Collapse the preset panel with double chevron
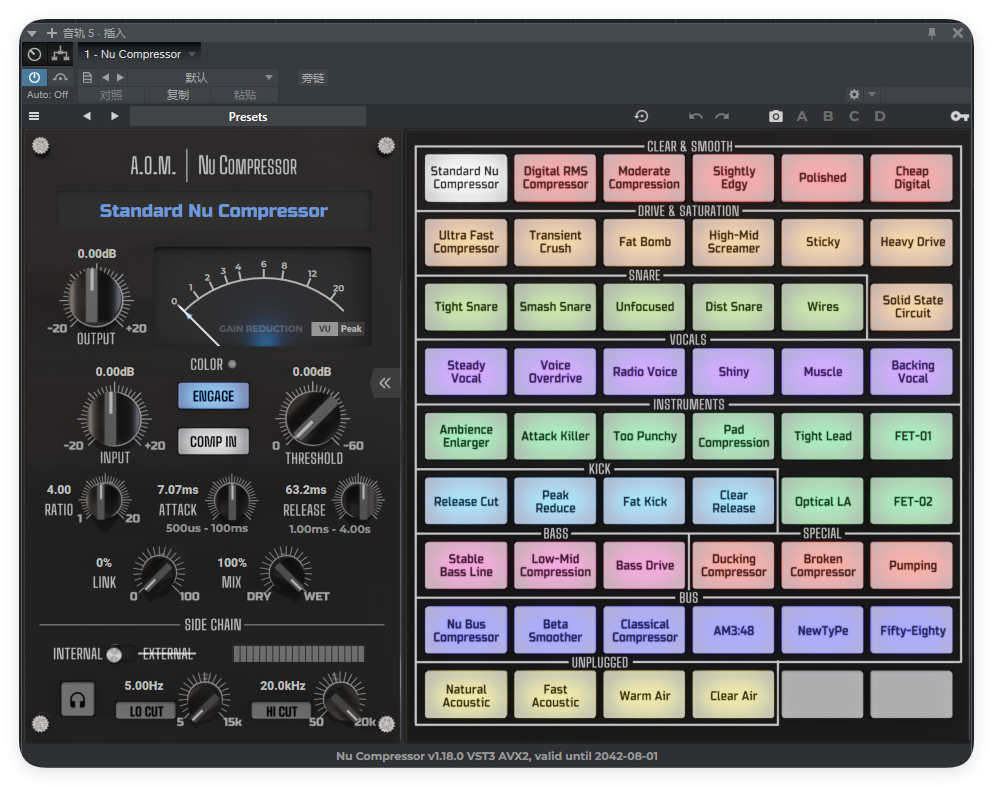 pos(385,383)
